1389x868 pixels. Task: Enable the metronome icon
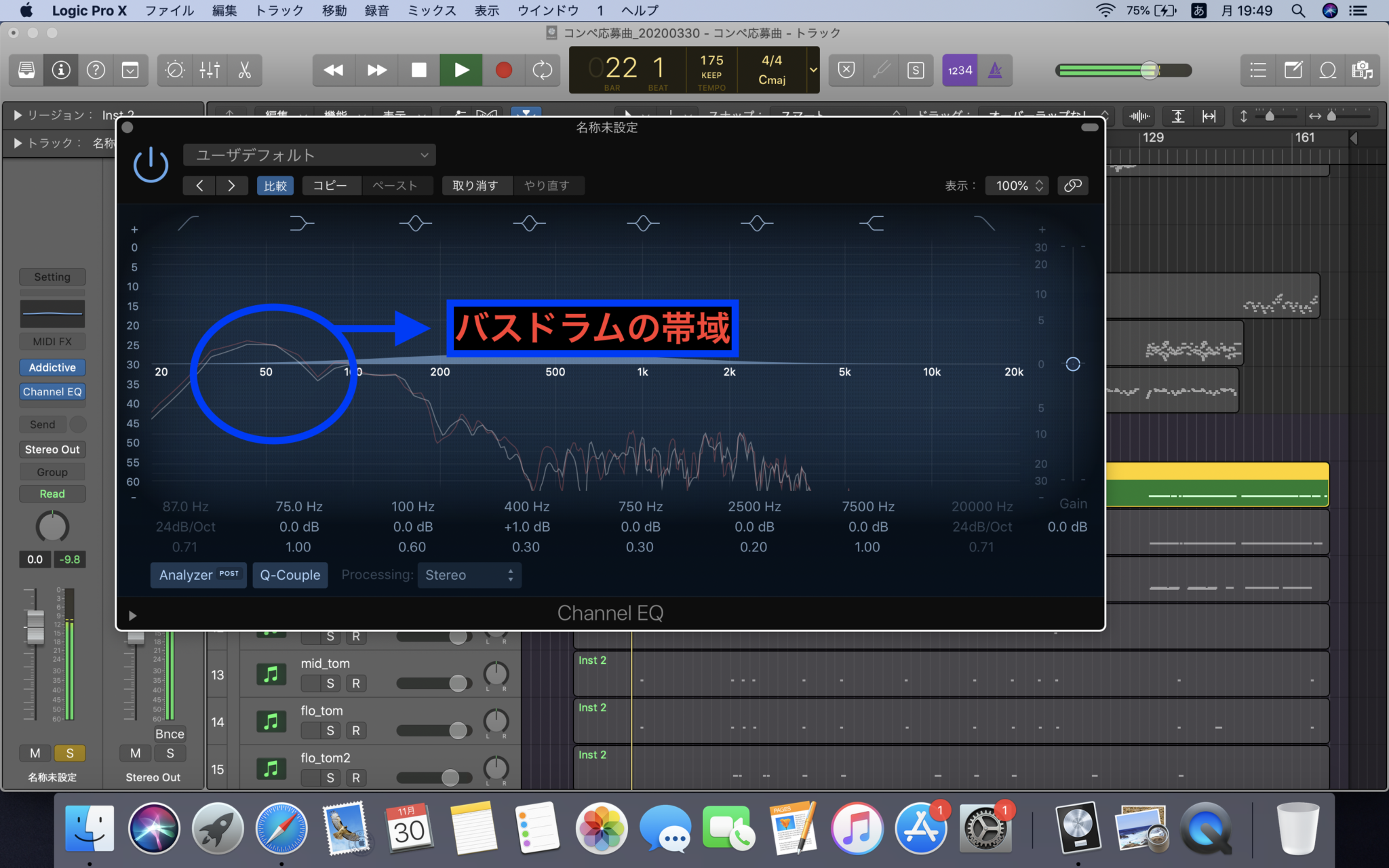(995, 70)
